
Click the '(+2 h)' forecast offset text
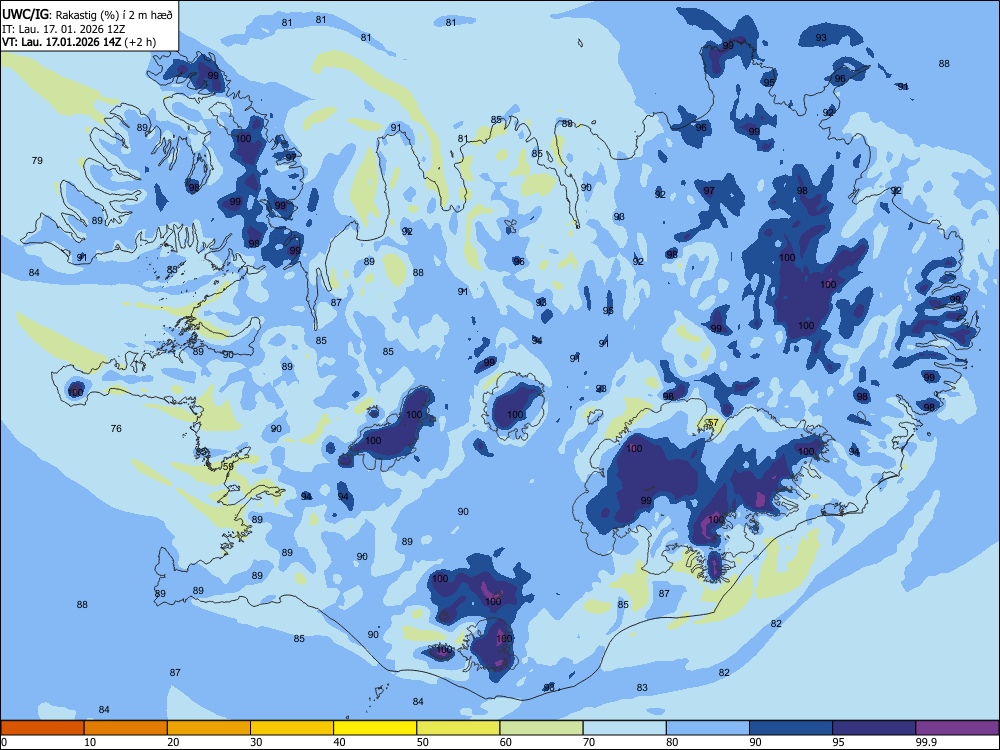tap(140, 43)
